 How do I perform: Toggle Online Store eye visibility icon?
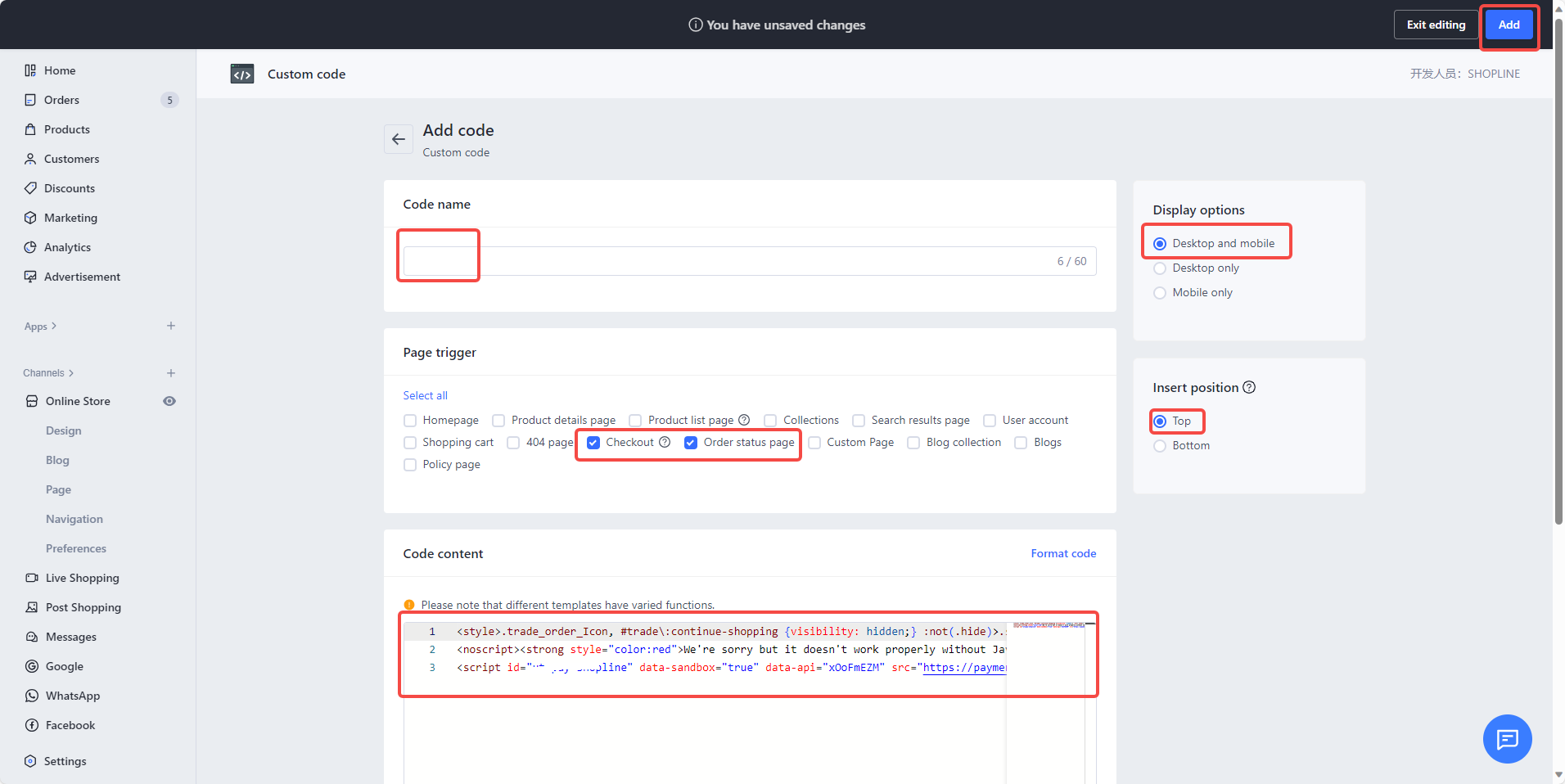tap(169, 401)
